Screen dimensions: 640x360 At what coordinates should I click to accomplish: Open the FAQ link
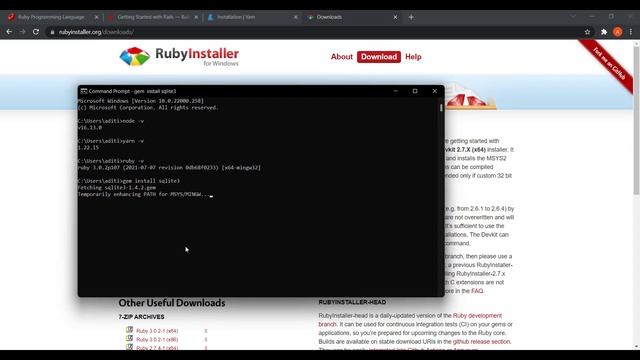(477, 291)
